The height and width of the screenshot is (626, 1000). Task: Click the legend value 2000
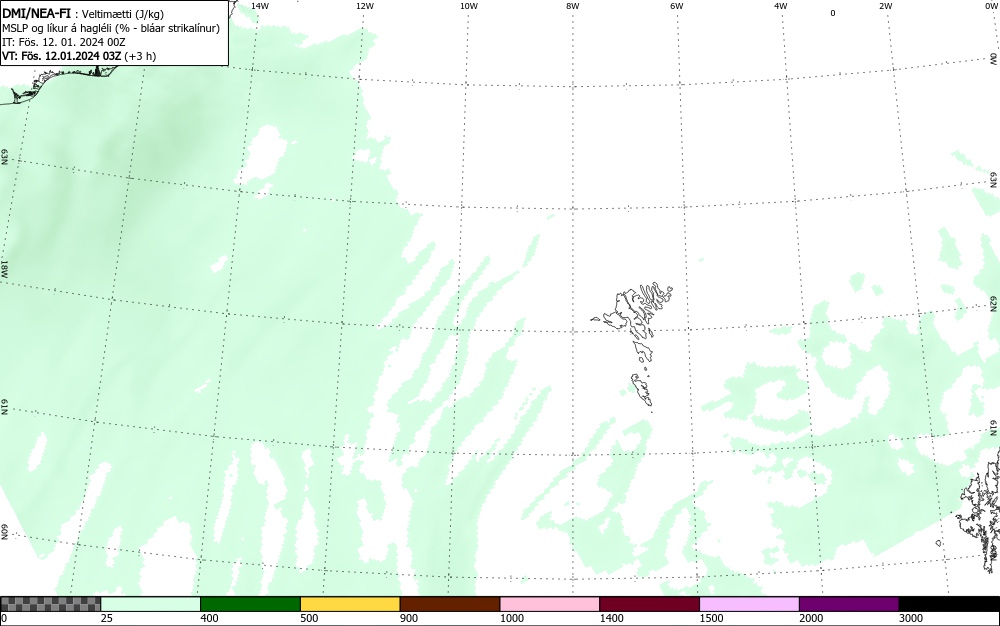[811, 618]
